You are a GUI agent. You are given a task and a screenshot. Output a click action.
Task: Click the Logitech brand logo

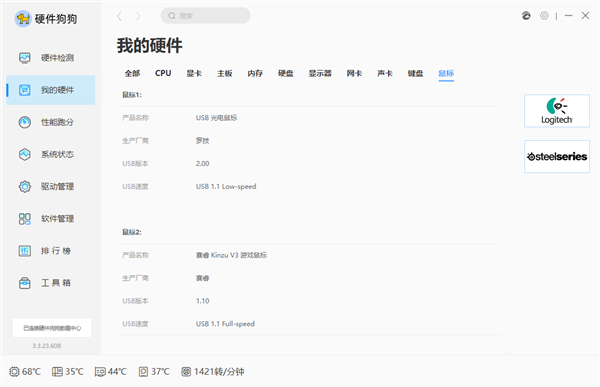557,111
